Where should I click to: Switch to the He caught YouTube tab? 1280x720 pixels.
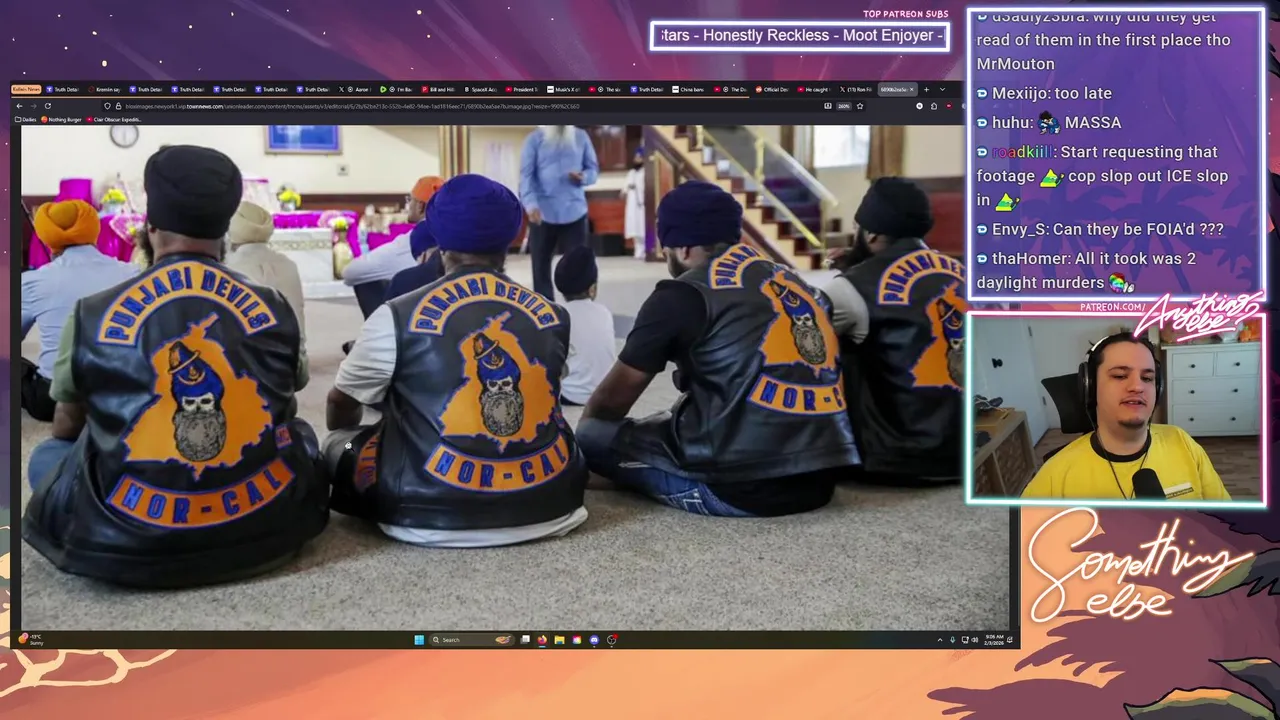point(813,89)
